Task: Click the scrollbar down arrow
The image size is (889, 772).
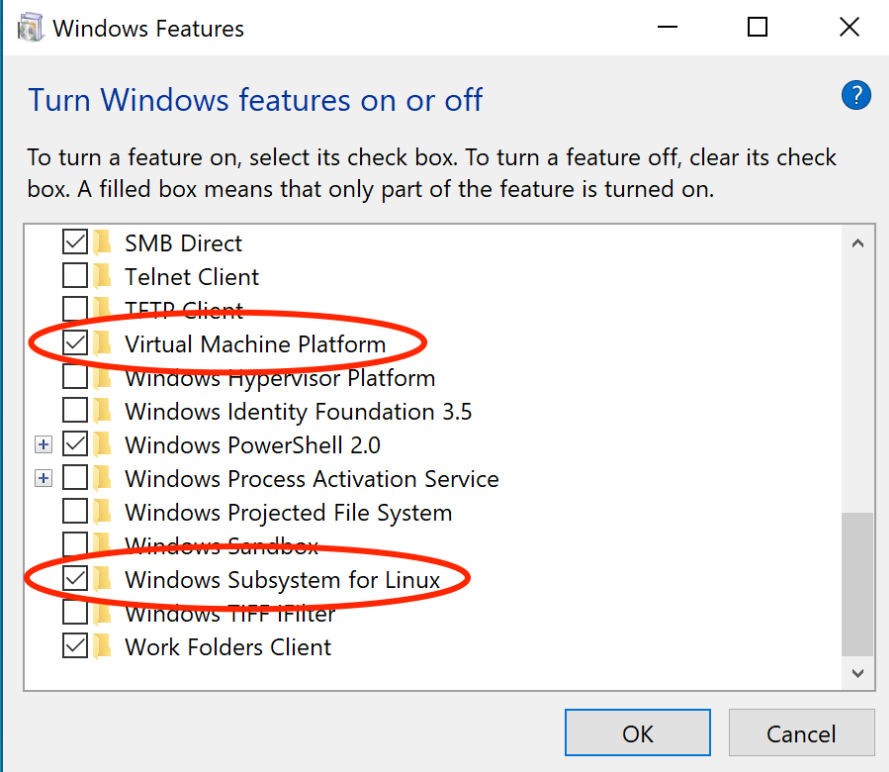Action: coord(857,673)
